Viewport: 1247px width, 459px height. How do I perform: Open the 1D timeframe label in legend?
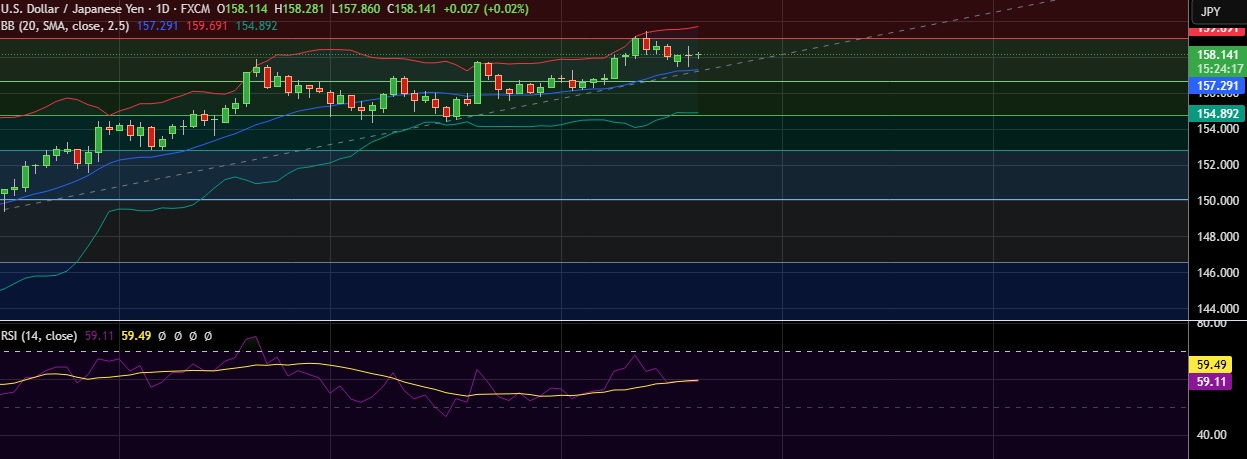[161, 10]
